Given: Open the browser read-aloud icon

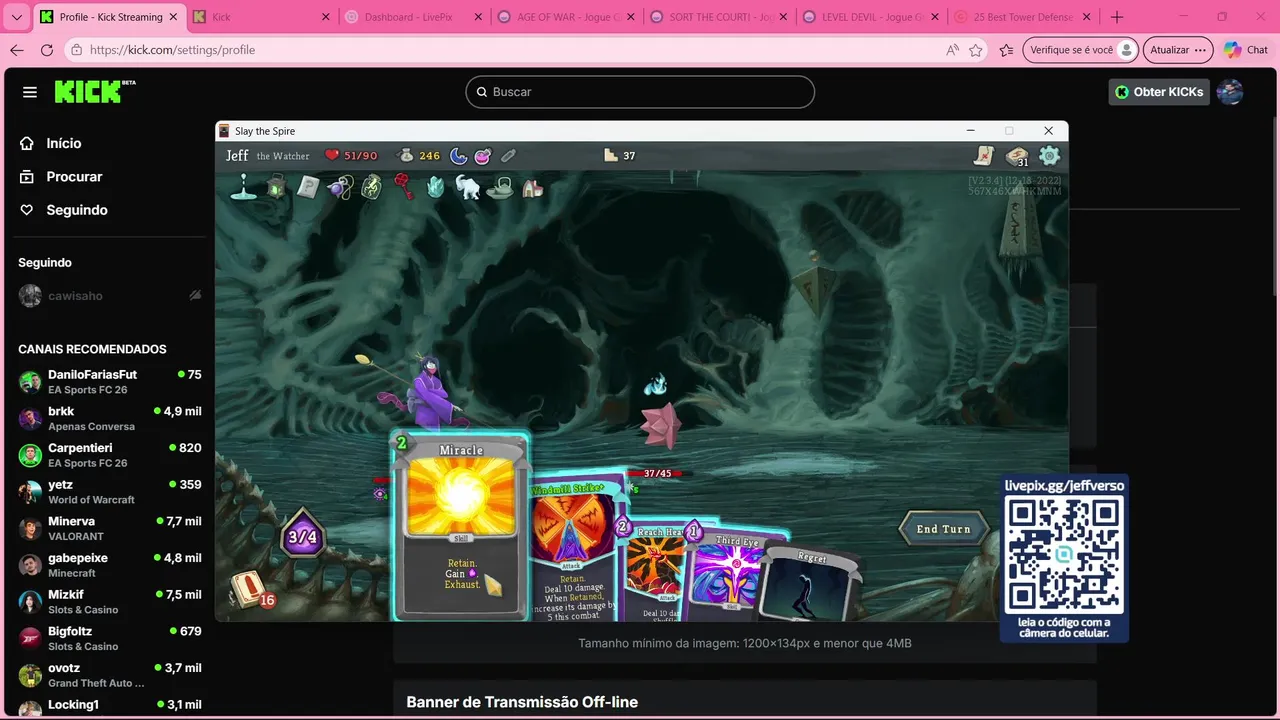Looking at the screenshot, I should (x=952, y=50).
